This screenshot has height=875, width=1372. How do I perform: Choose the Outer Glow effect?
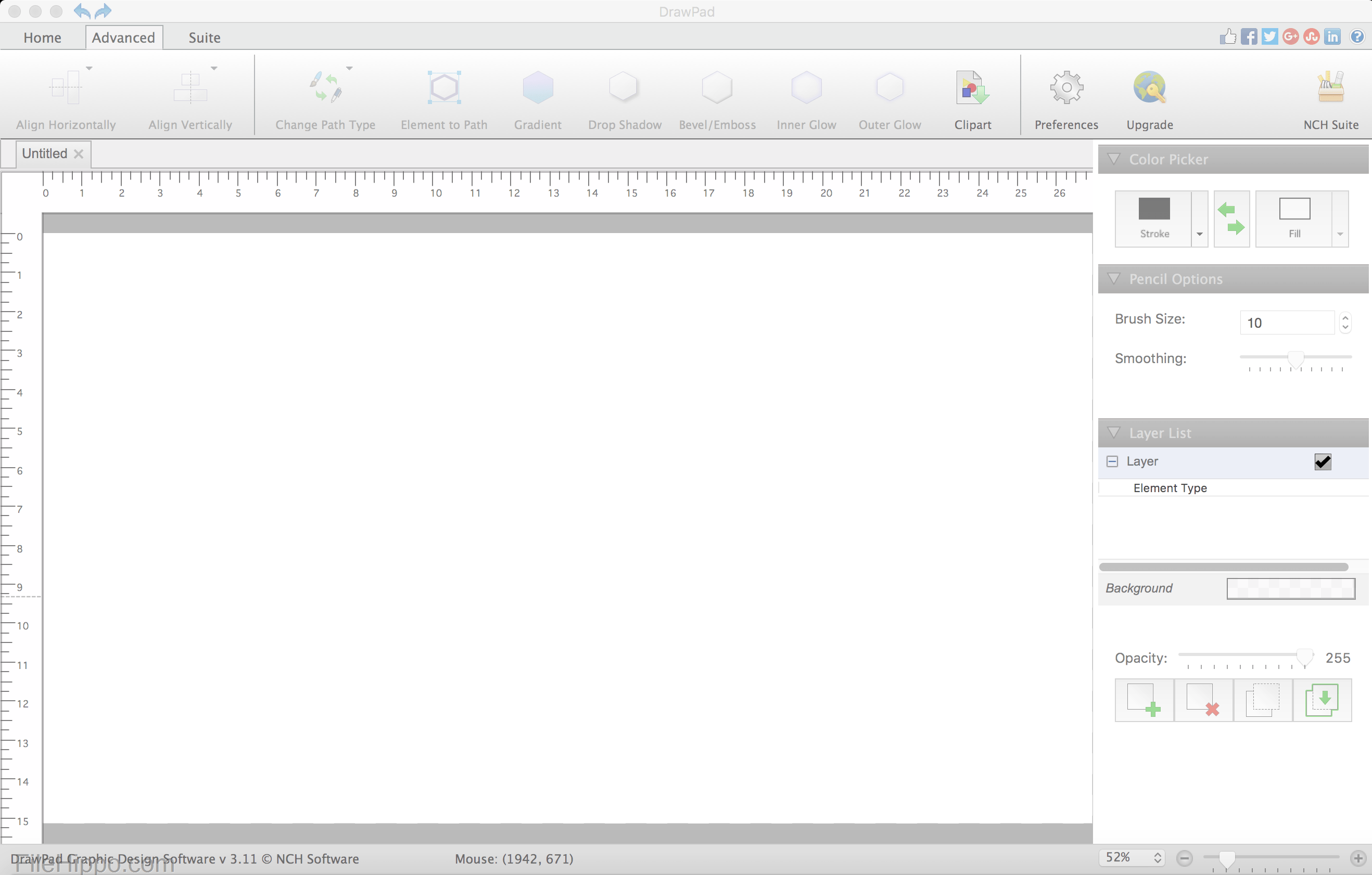[890, 88]
